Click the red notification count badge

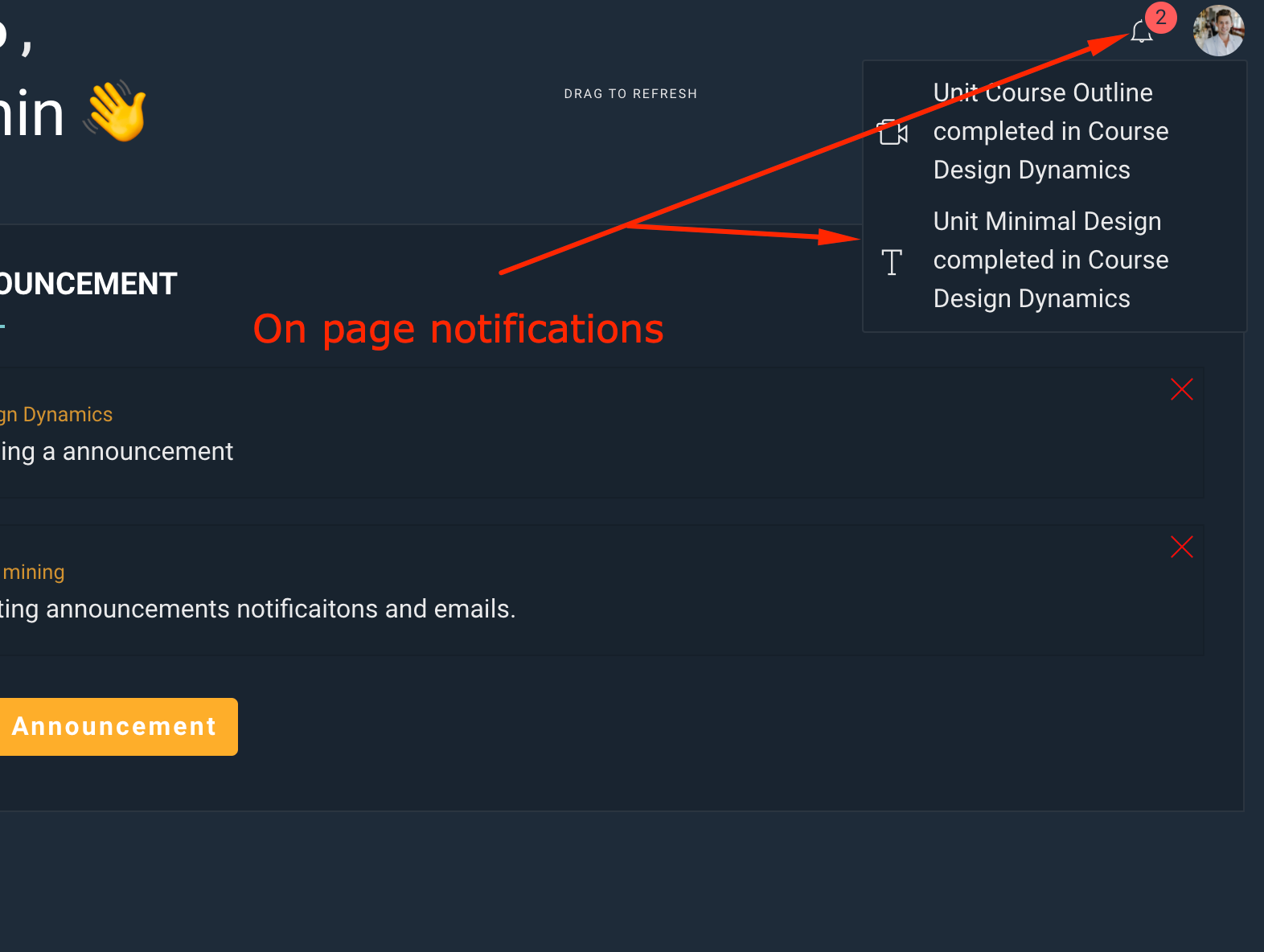click(x=1160, y=18)
